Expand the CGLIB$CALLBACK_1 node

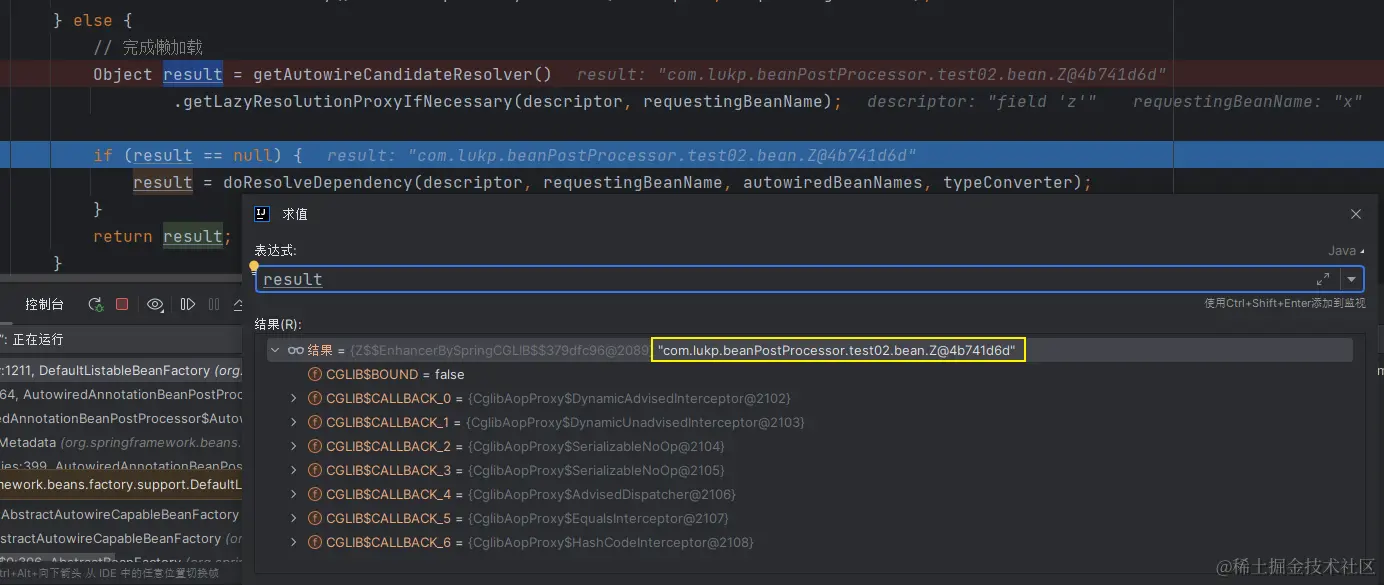click(293, 422)
